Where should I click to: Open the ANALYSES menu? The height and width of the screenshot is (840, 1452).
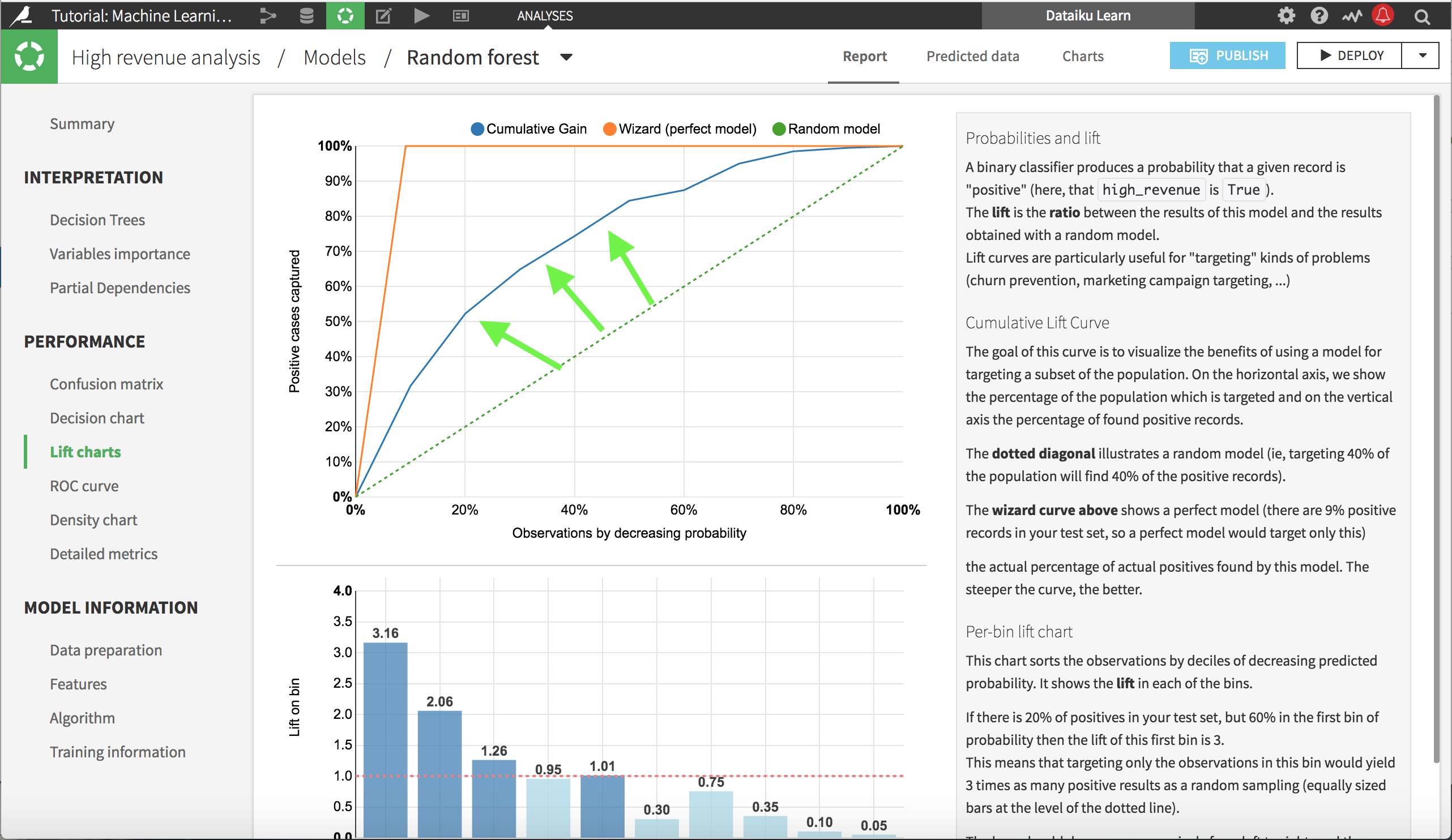(x=545, y=15)
